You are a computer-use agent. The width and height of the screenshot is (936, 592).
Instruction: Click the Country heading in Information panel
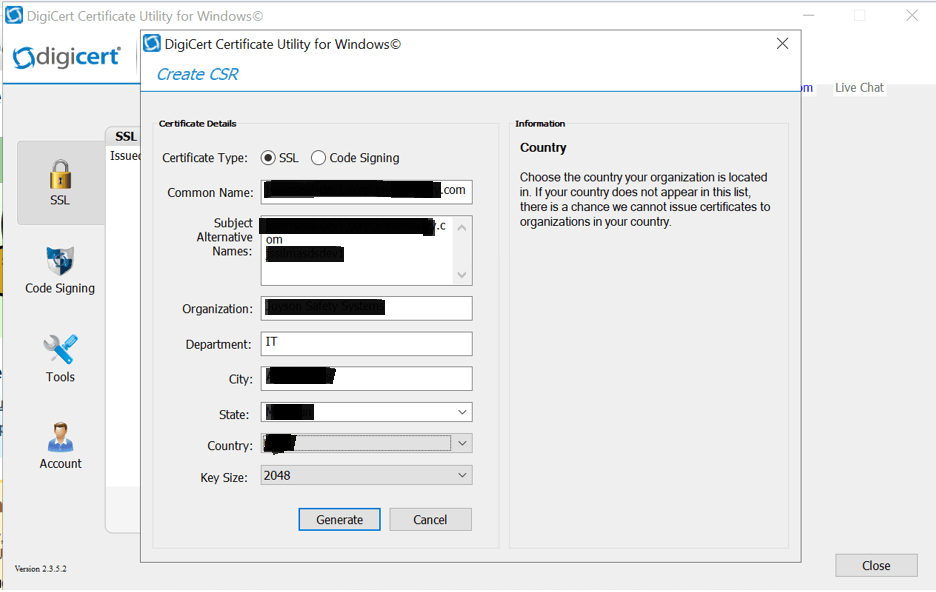(x=543, y=148)
